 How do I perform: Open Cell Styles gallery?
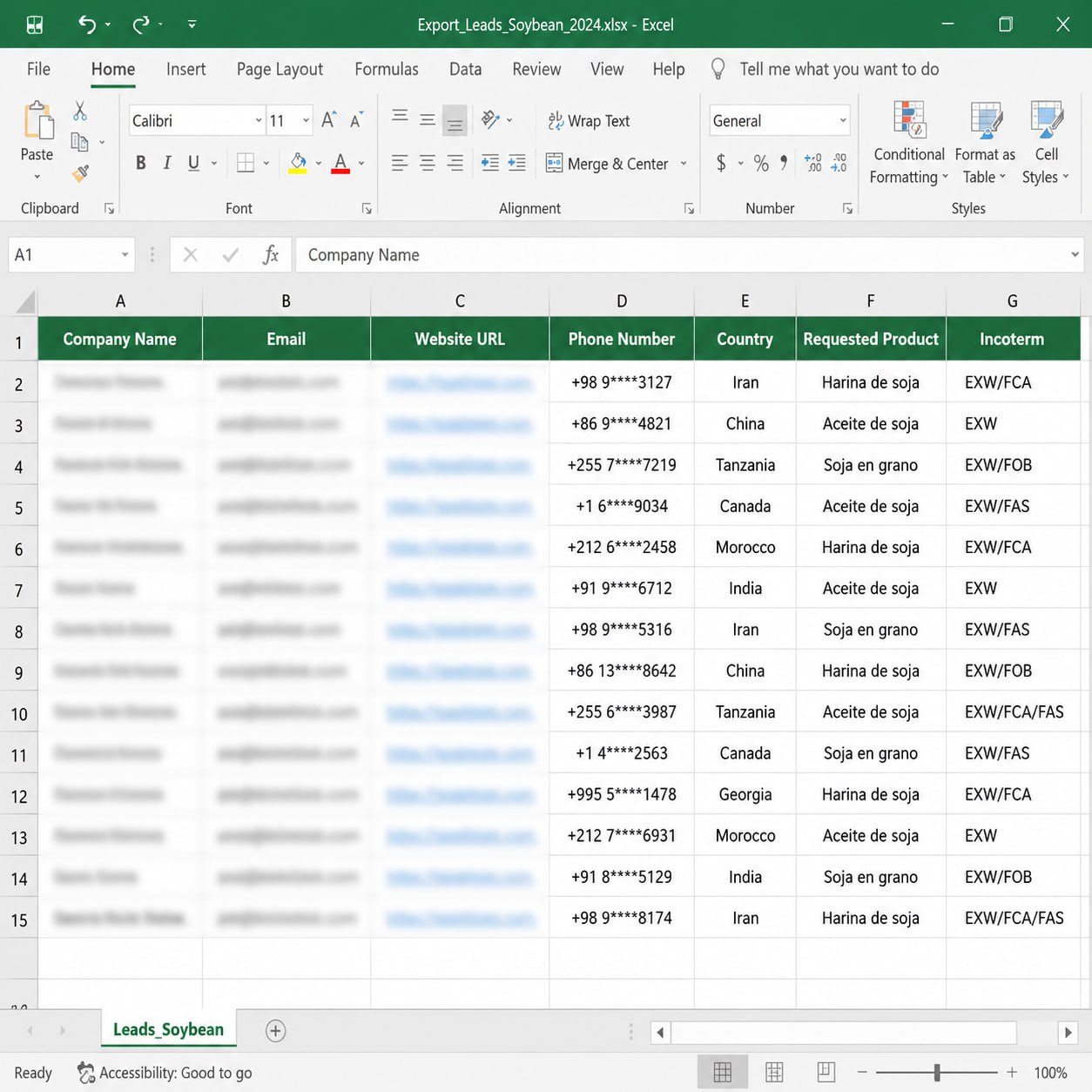[x=1046, y=144]
